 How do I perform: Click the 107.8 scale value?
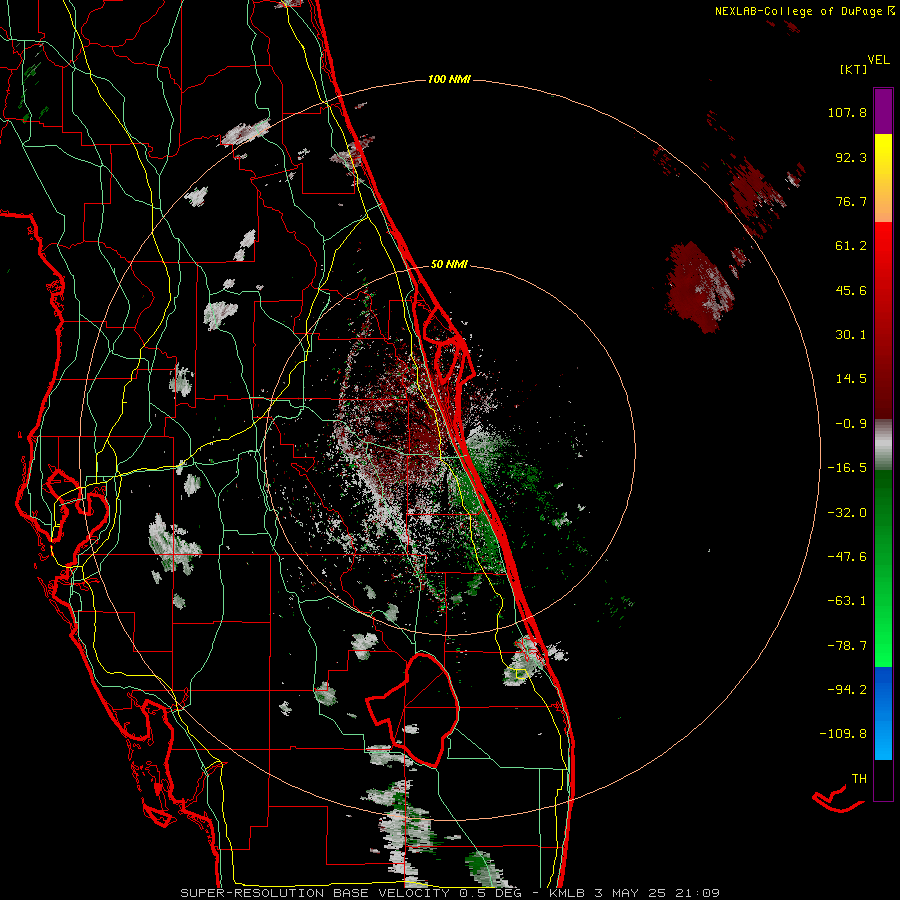click(x=847, y=112)
